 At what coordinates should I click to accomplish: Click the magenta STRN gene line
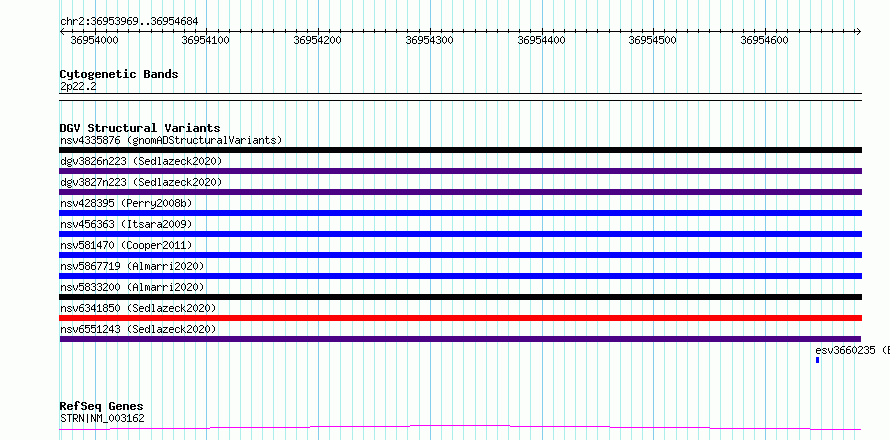tap(460, 427)
